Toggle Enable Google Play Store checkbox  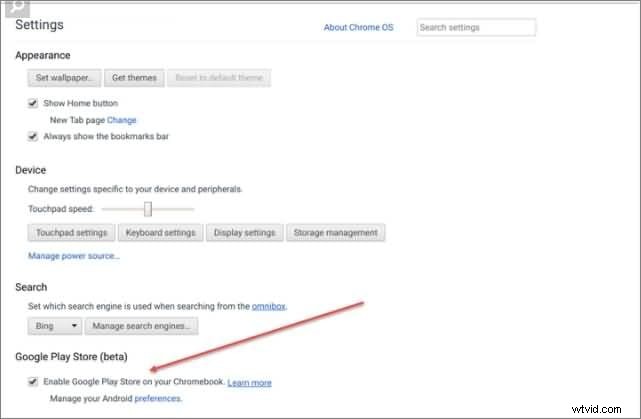(x=33, y=381)
